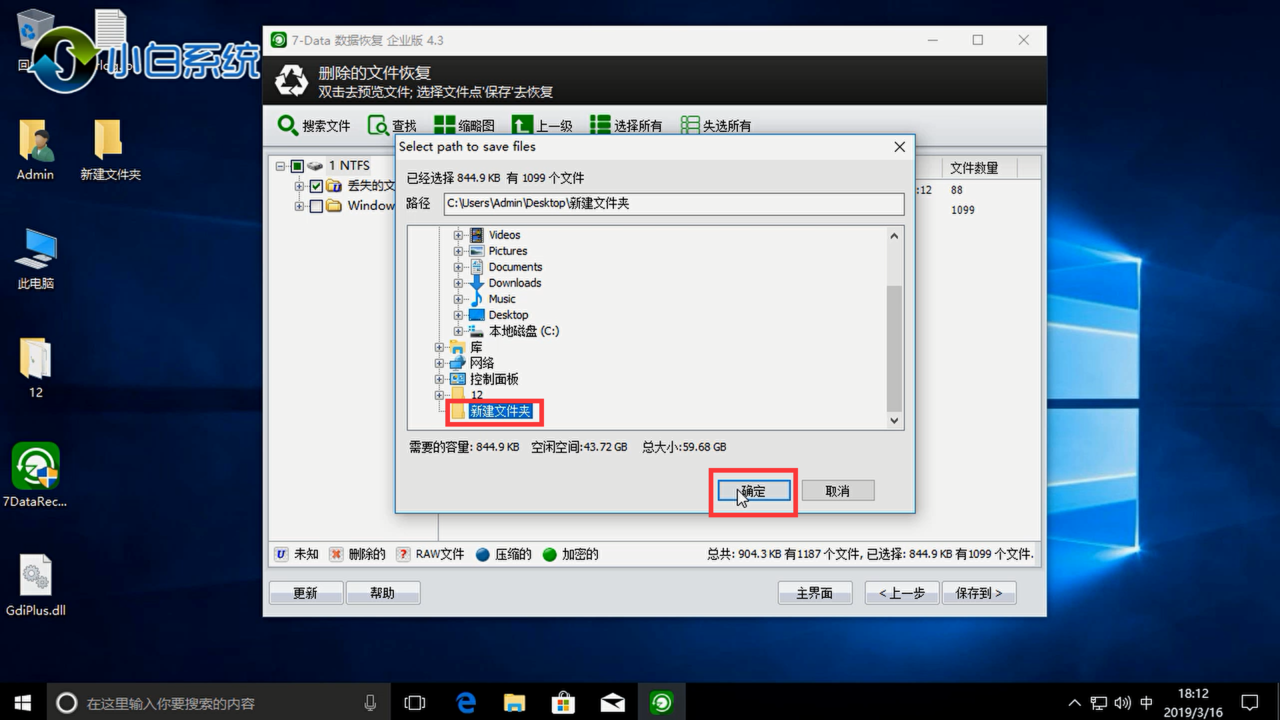Go up one level with 上一级

pyautogui.click(x=542, y=126)
